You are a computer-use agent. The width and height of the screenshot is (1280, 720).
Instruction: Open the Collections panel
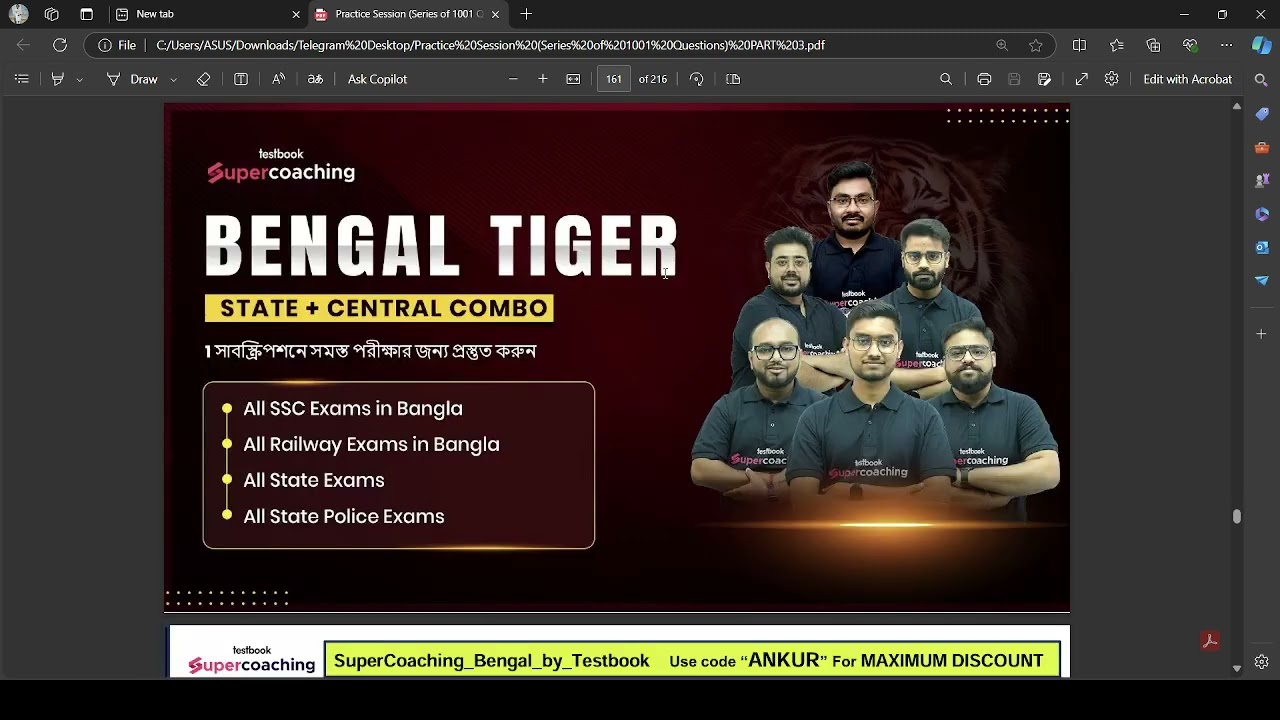(x=1153, y=45)
